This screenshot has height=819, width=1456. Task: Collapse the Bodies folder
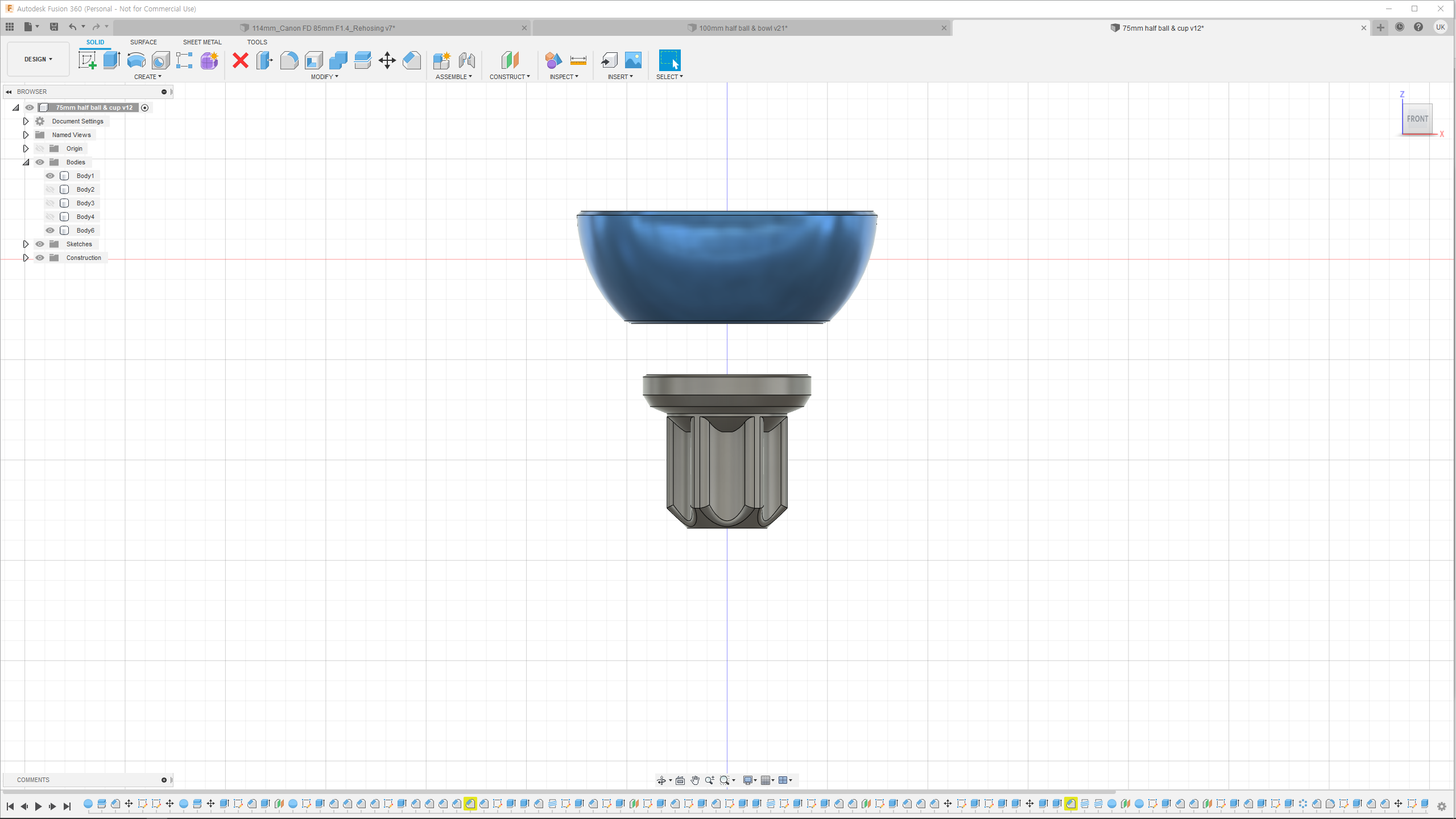26,162
